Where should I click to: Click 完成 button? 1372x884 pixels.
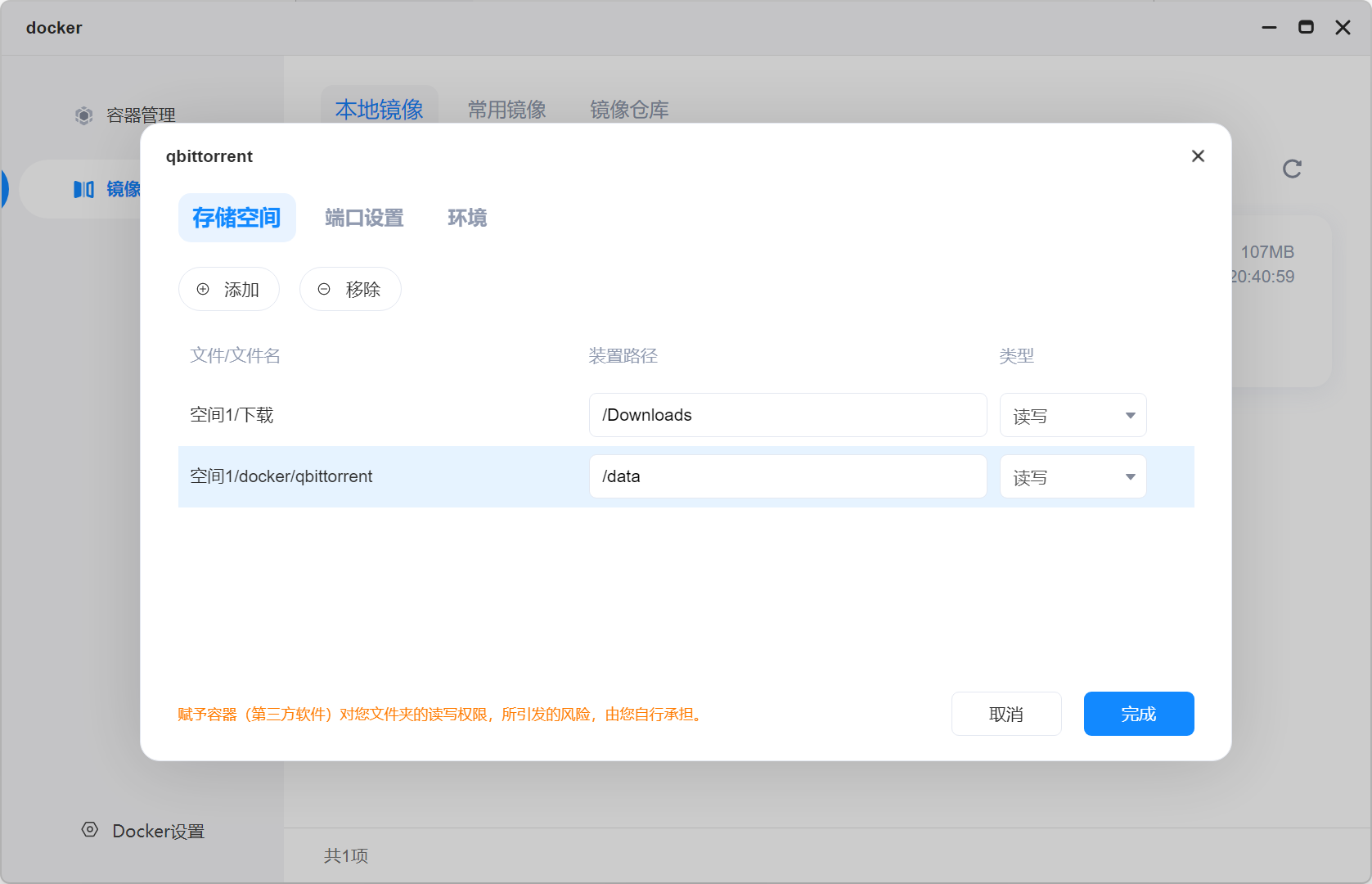(1139, 714)
